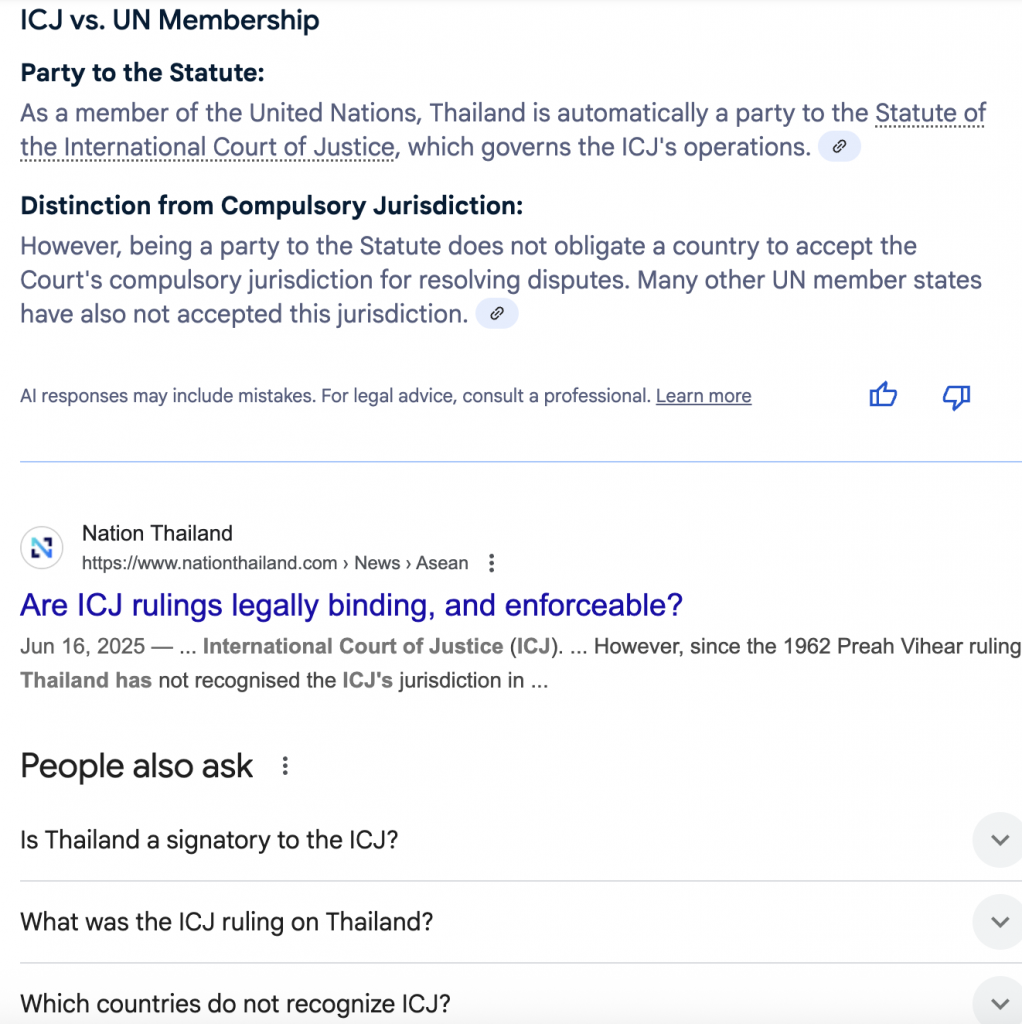Screen dimensions: 1022x1024
Task: Open source link icon after "ICJ's operations"
Action: pos(839,146)
